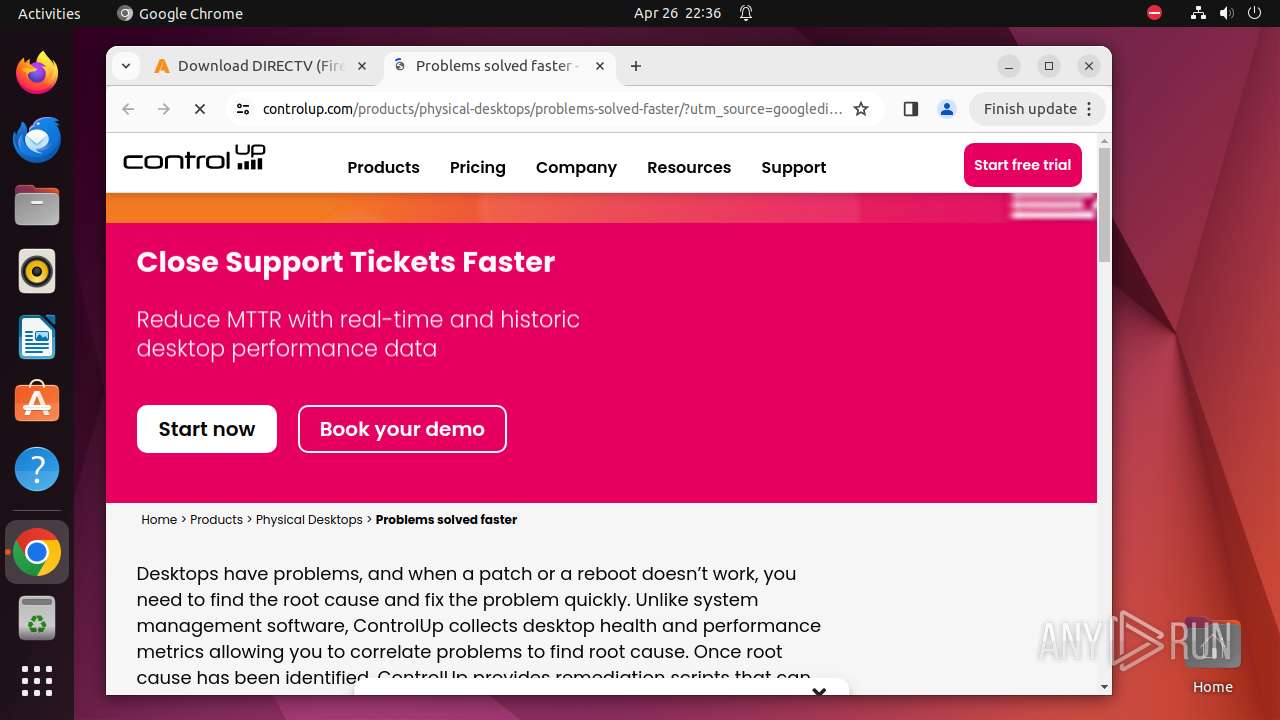Go back to previous page
The height and width of the screenshot is (720, 1280).
click(128, 109)
